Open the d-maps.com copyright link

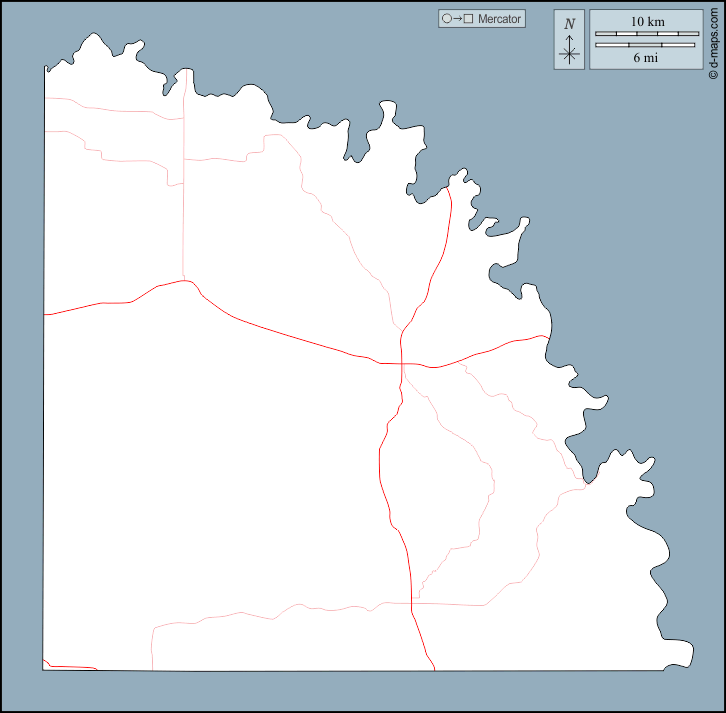tap(713, 40)
